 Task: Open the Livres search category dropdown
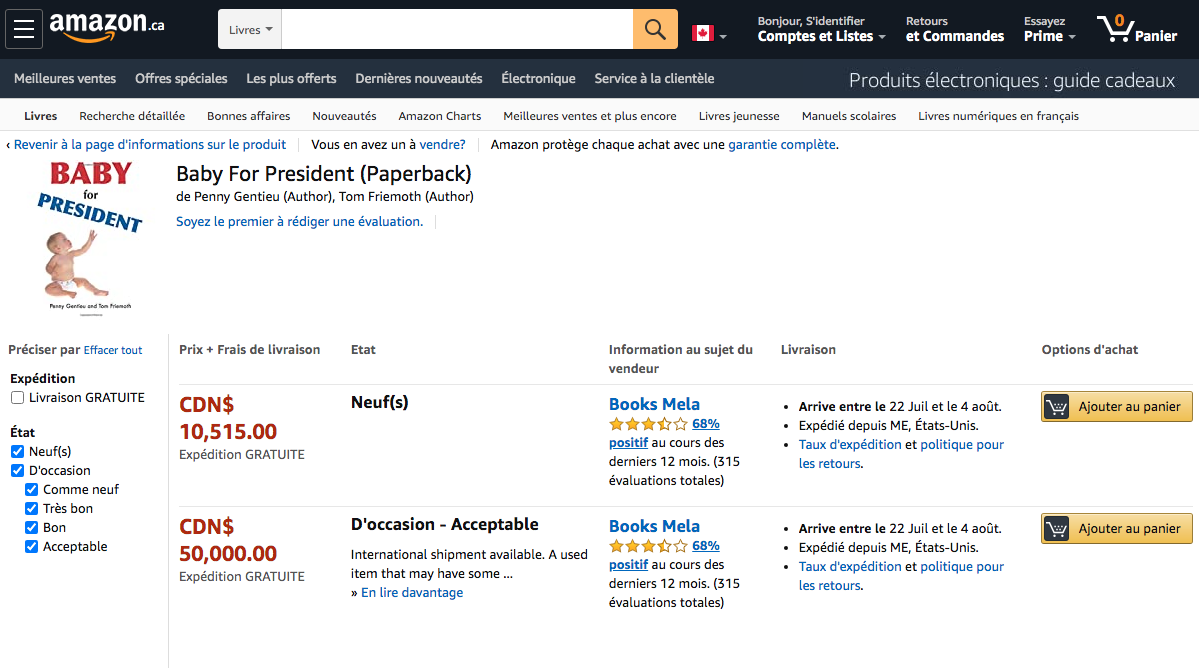tap(250, 30)
